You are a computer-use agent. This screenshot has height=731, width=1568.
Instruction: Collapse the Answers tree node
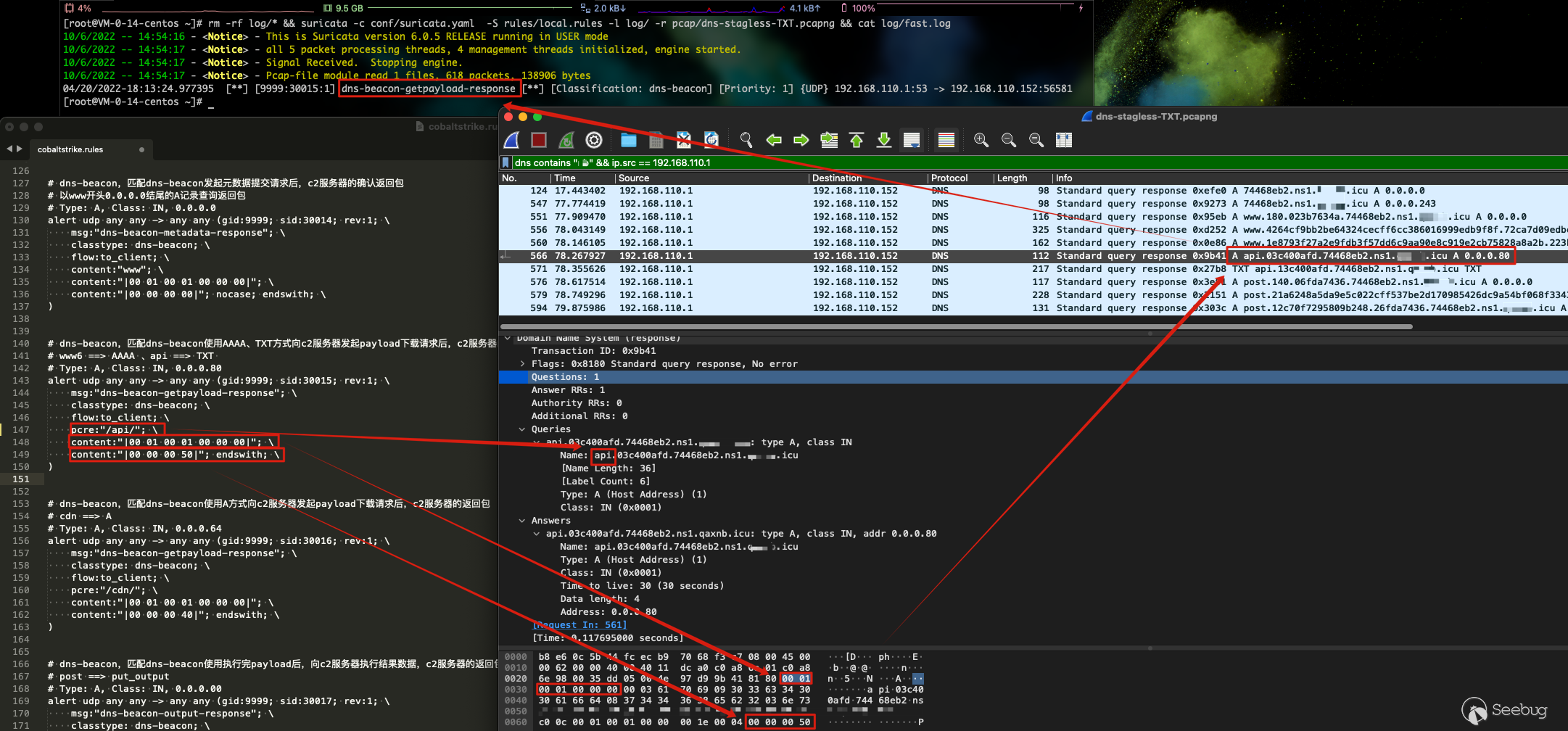coord(522,521)
